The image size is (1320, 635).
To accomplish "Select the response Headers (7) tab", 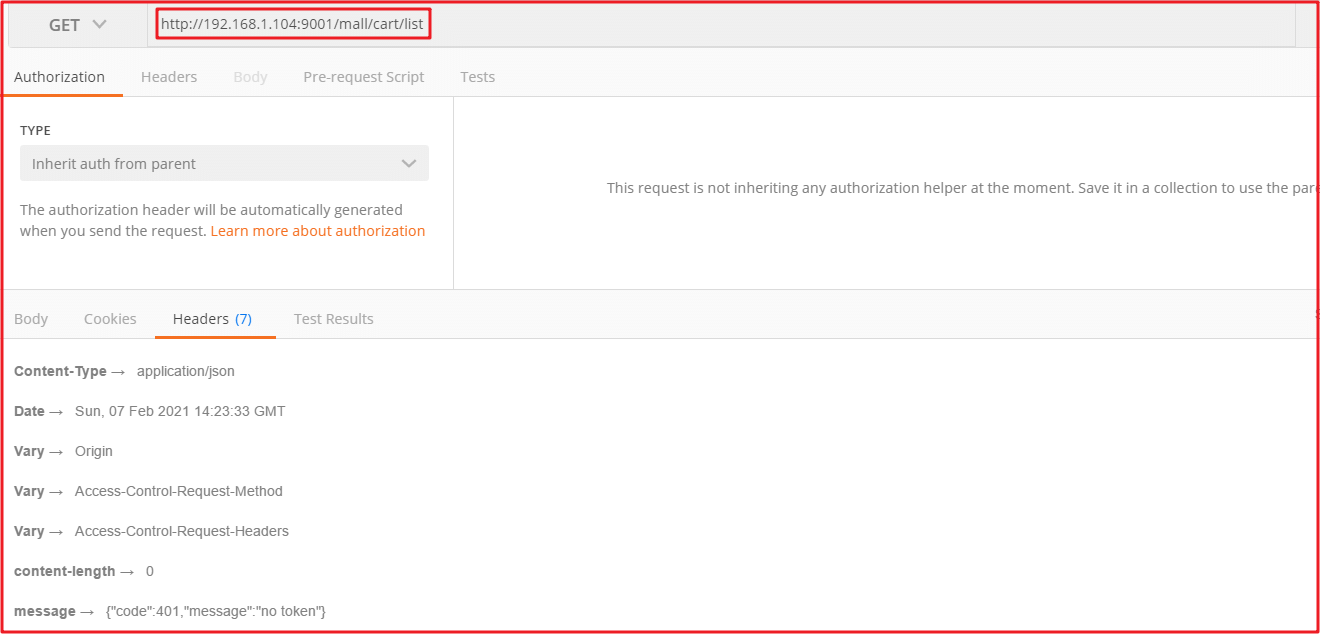I will click(x=212, y=319).
